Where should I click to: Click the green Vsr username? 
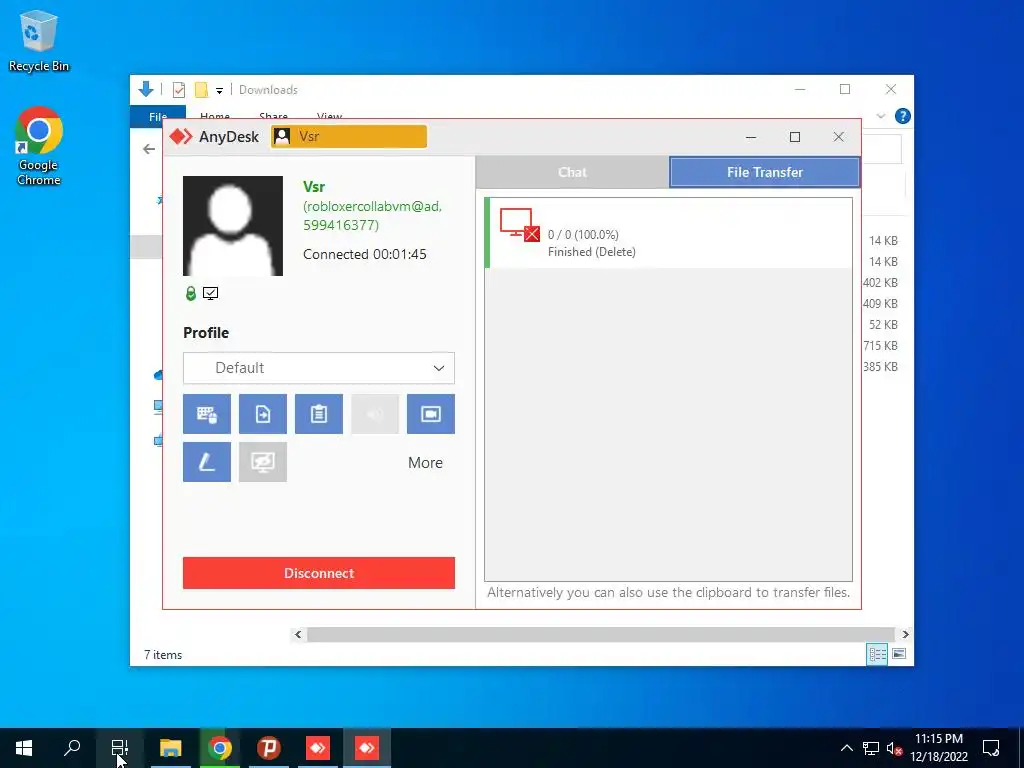click(314, 187)
